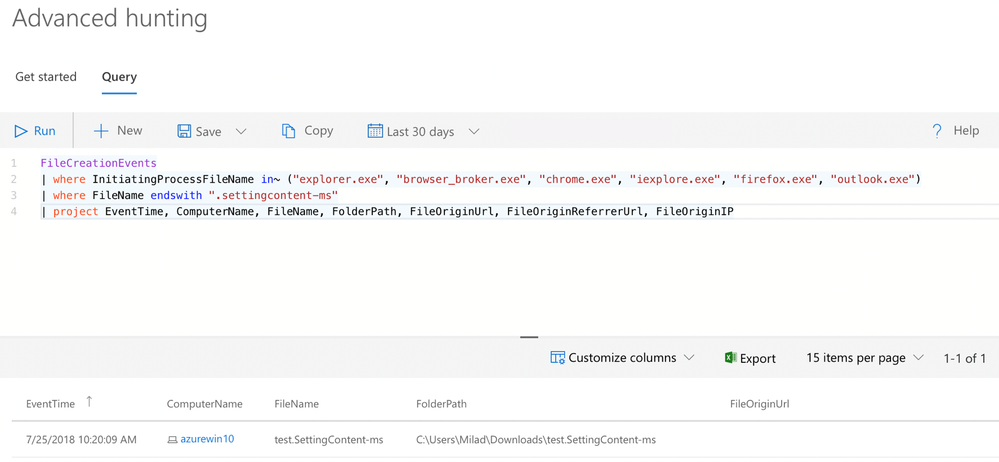Click FileOriginIP at the end of line 4

(695, 212)
